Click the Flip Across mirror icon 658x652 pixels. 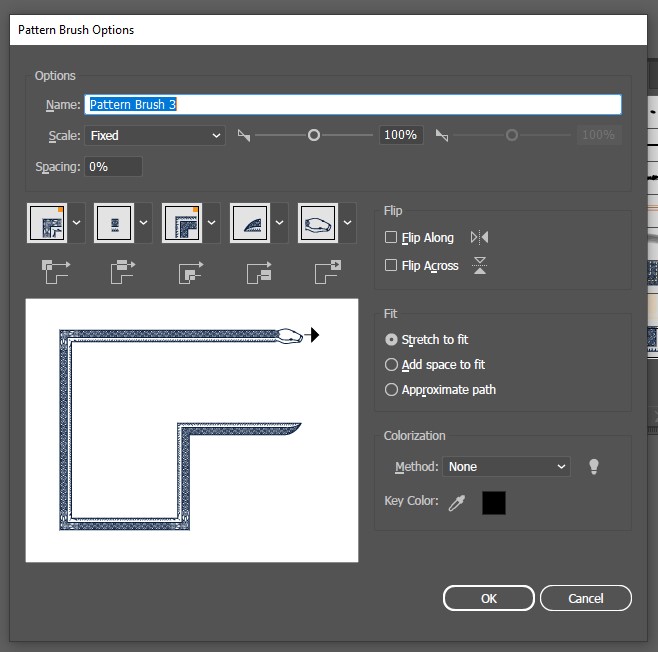(x=480, y=265)
